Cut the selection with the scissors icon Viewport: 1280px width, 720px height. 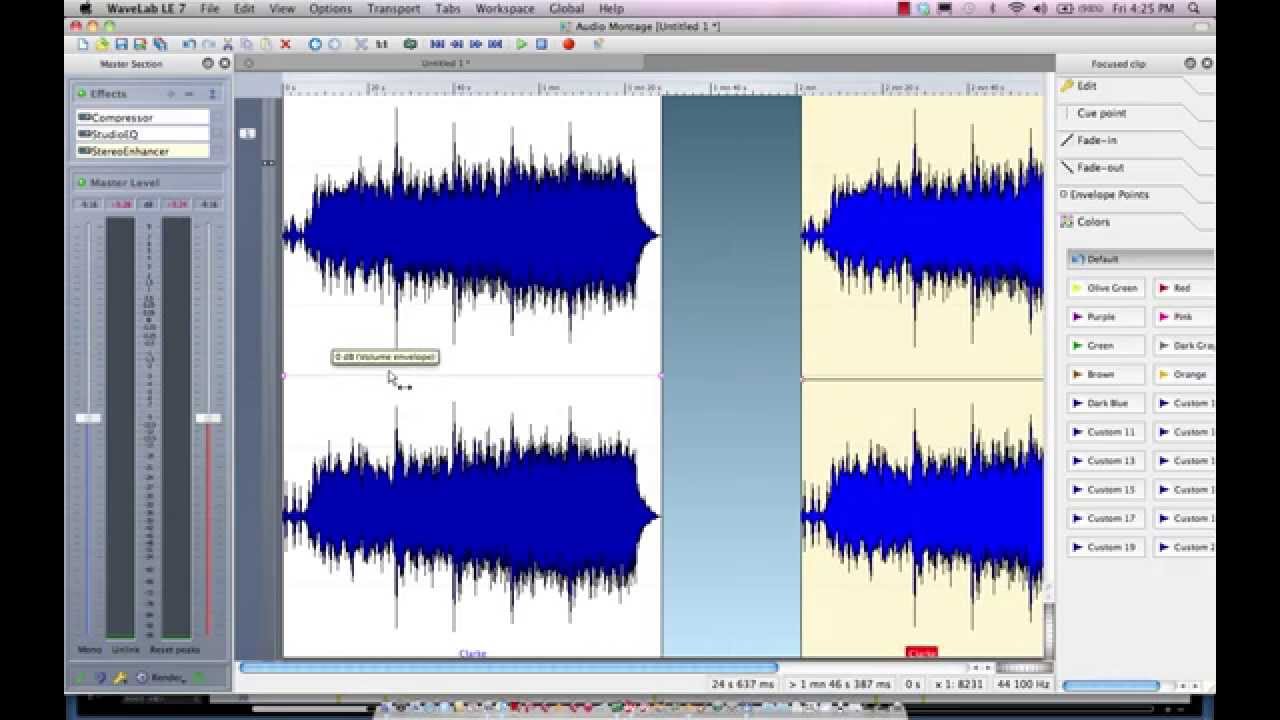click(x=228, y=44)
